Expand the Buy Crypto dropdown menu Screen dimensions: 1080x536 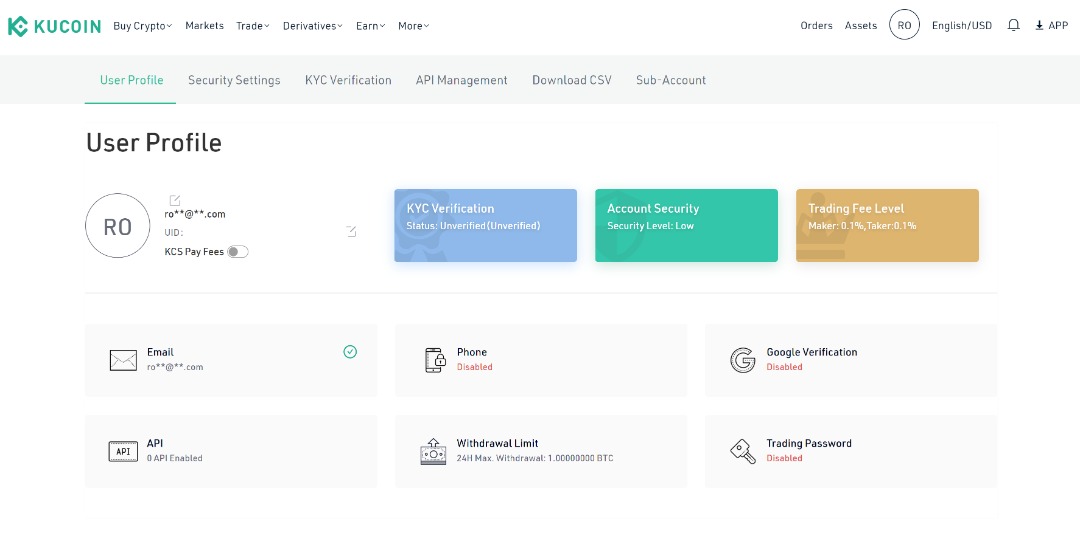(142, 26)
